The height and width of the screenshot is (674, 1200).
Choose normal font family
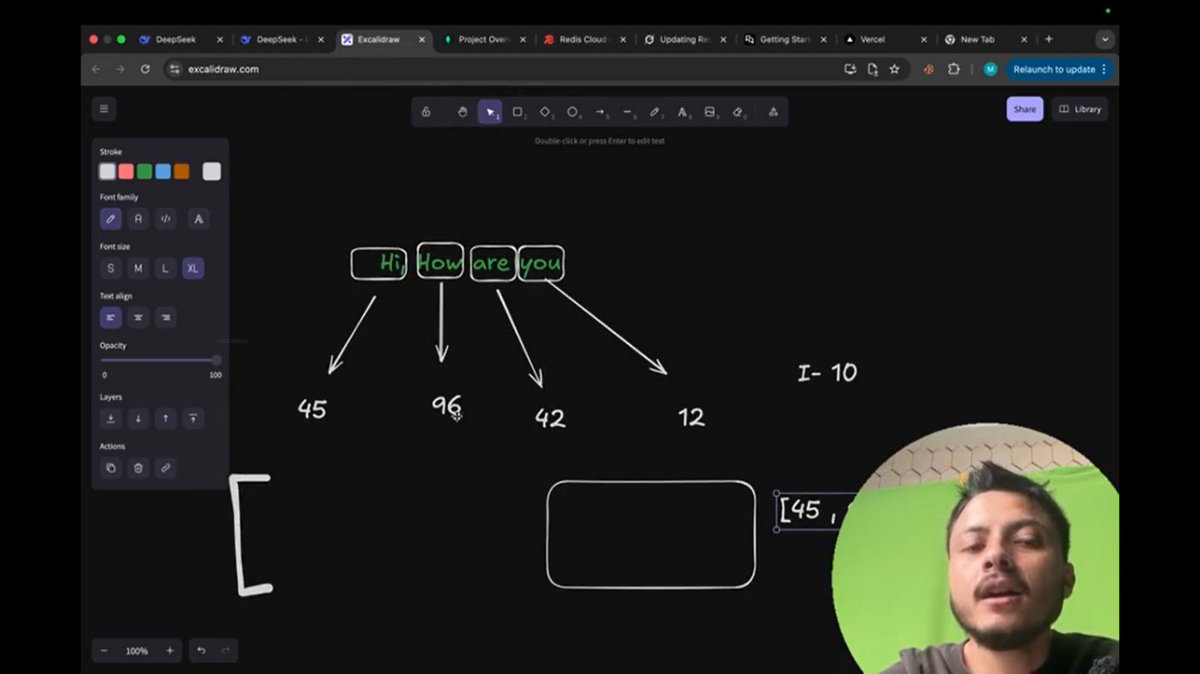pyautogui.click(x=138, y=218)
